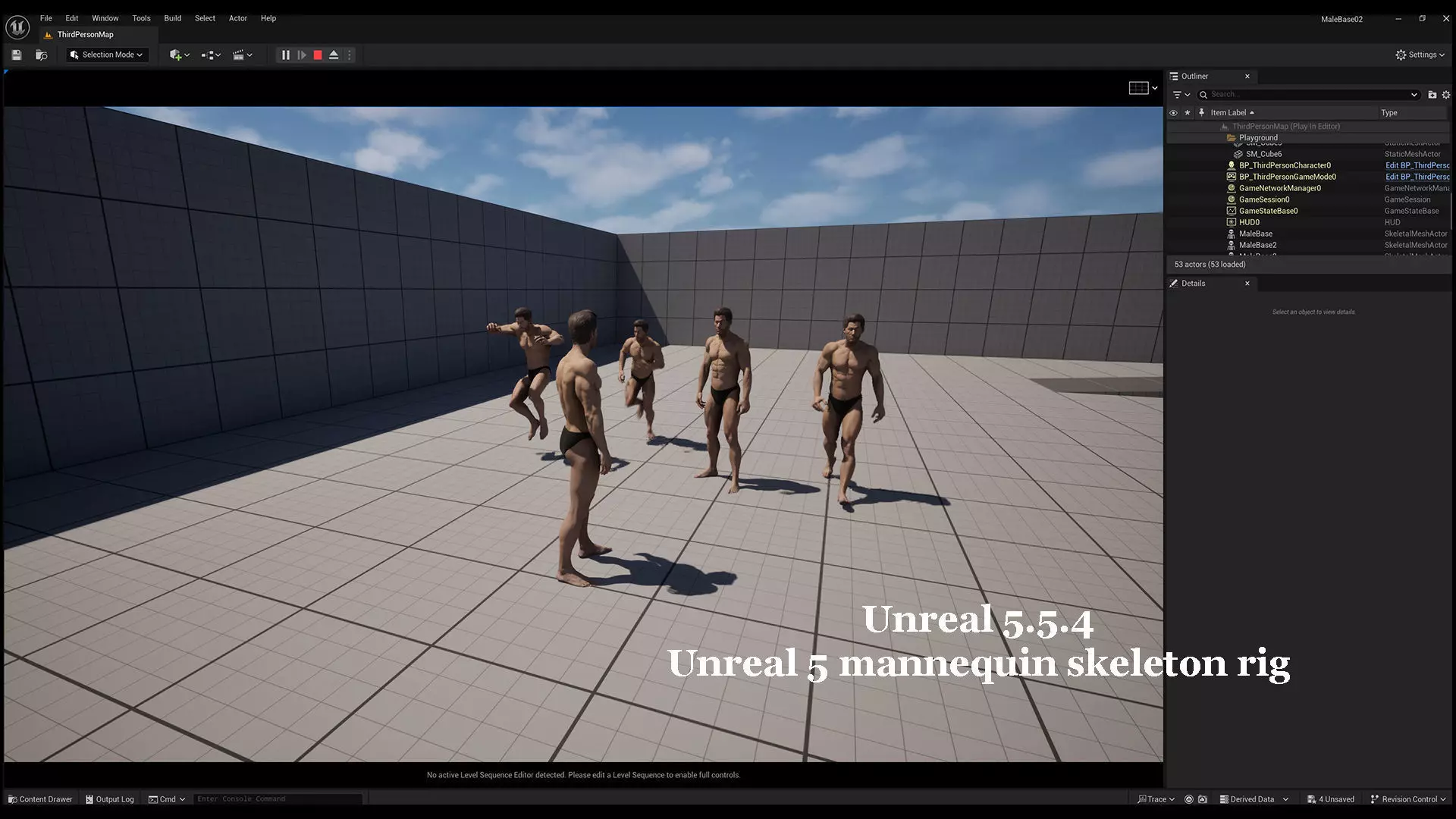Image resolution: width=1456 pixels, height=819 pixels.
Task: Click the Outliner search field
Action: [x=1308, y=95]
